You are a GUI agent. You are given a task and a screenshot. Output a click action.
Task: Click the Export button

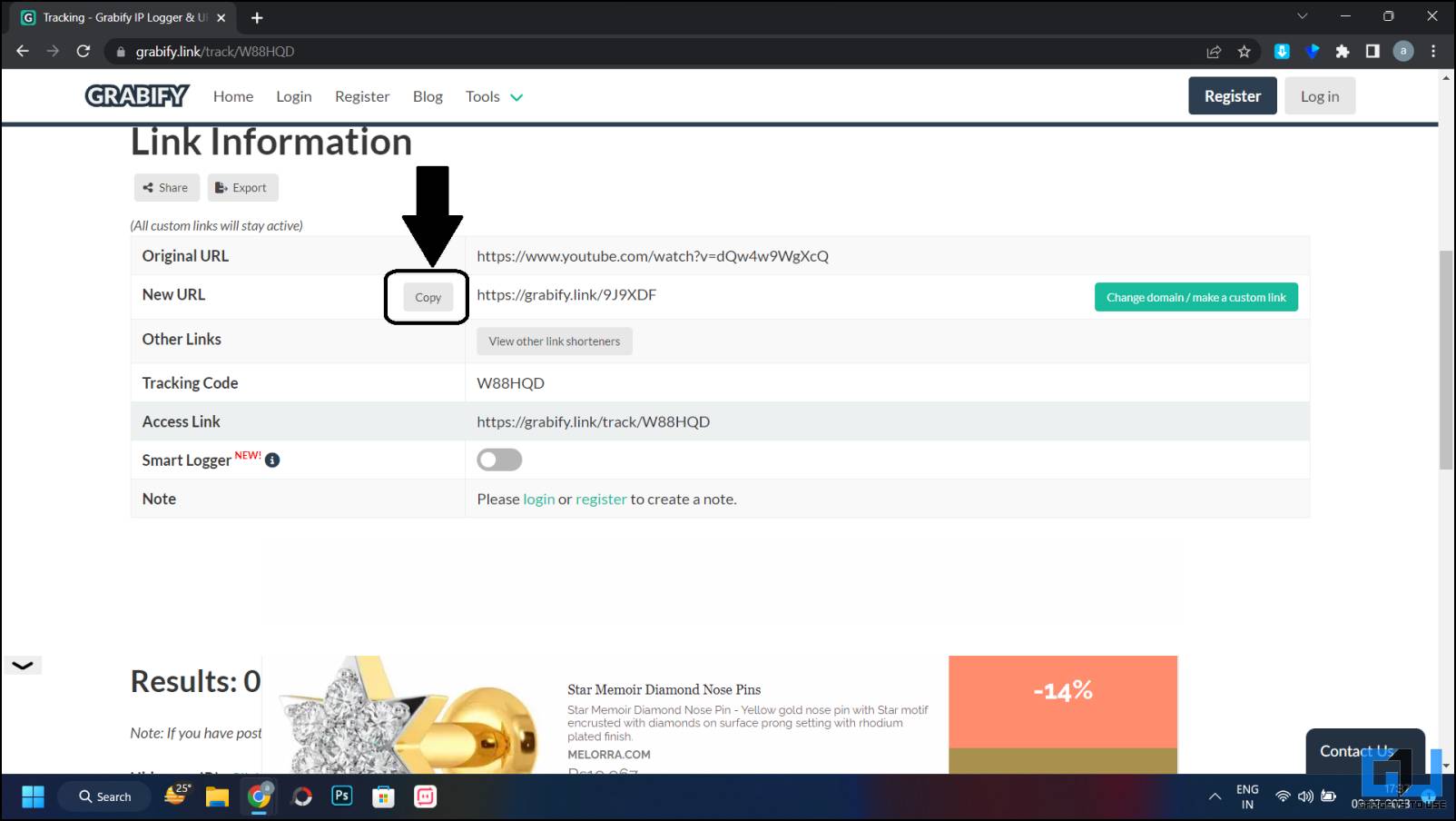tap(242, 187)
